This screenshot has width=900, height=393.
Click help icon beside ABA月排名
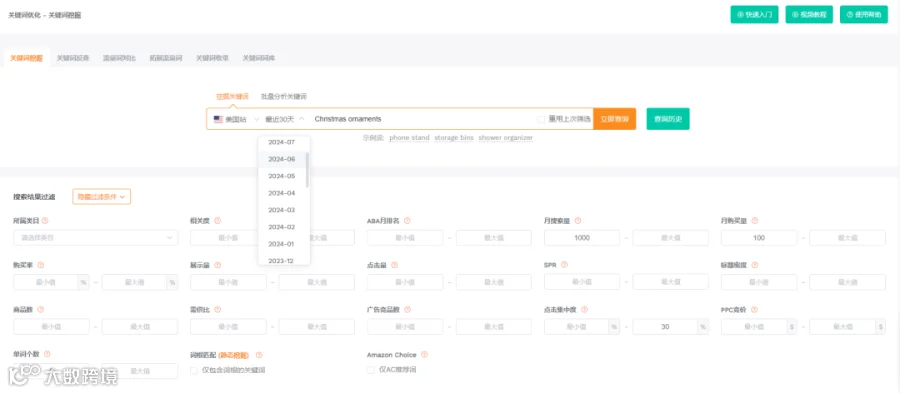407,221
